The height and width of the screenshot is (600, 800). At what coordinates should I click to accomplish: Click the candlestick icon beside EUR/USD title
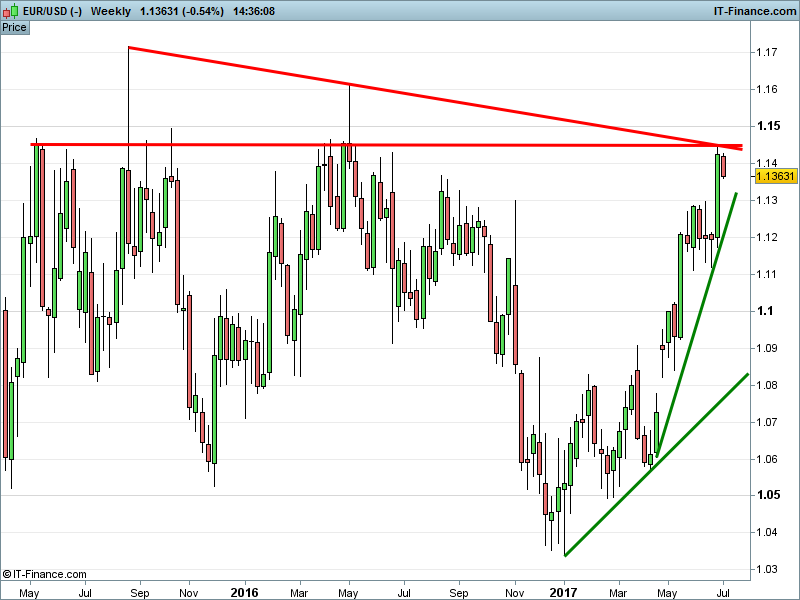click(x=11, y=11)
